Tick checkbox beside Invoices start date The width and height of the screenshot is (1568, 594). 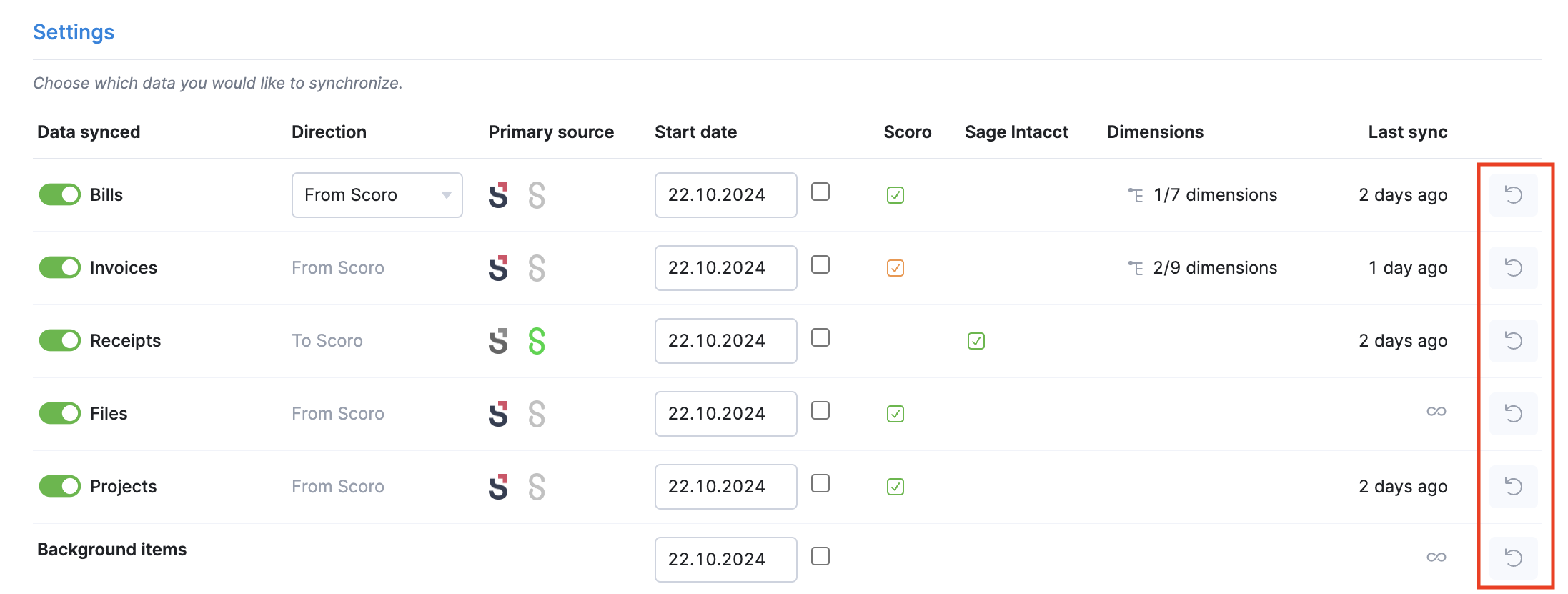pyautogui.click(x=820, y=264)
